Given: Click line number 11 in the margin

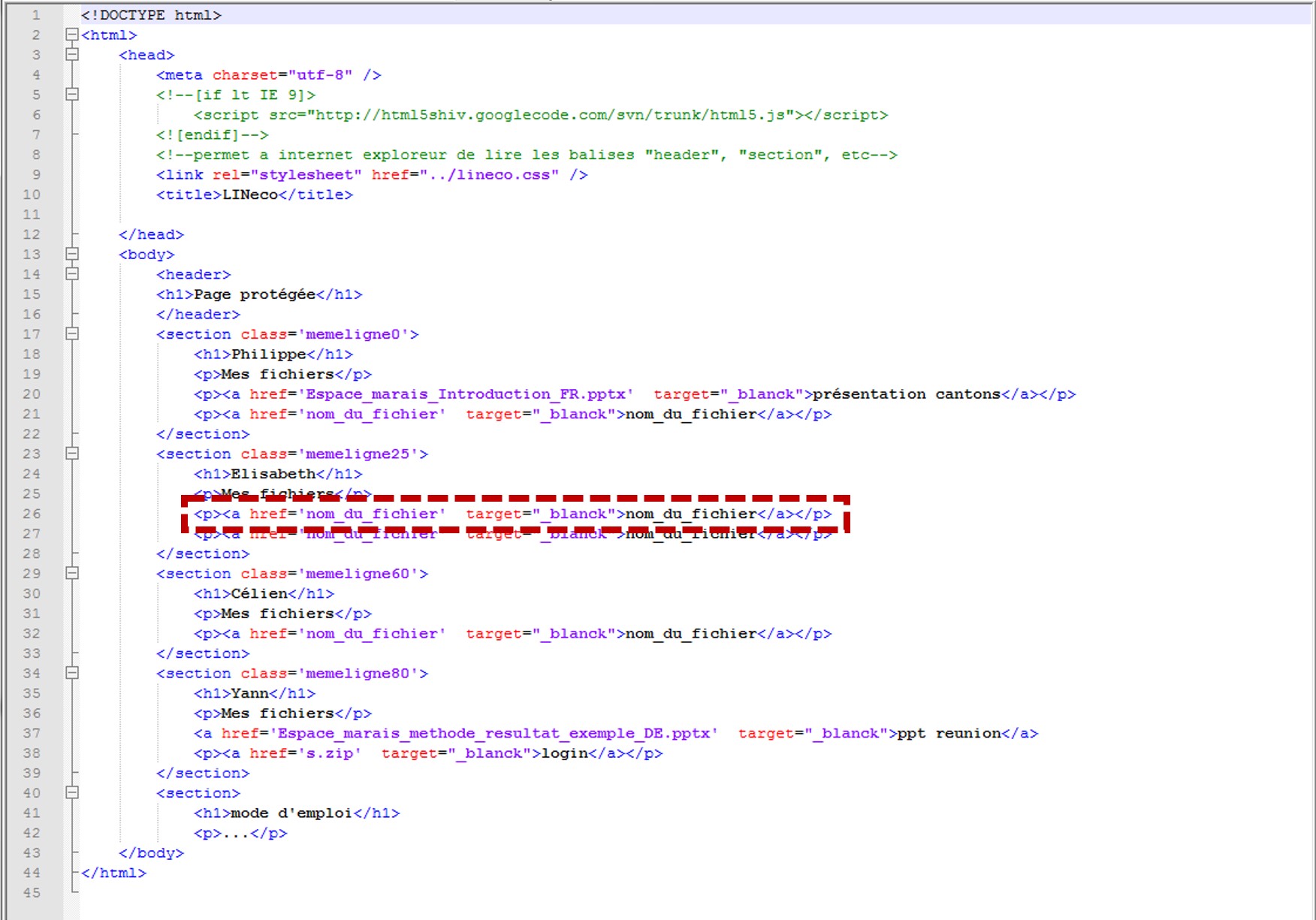Looking at the screenshot, I should [32, 214].
